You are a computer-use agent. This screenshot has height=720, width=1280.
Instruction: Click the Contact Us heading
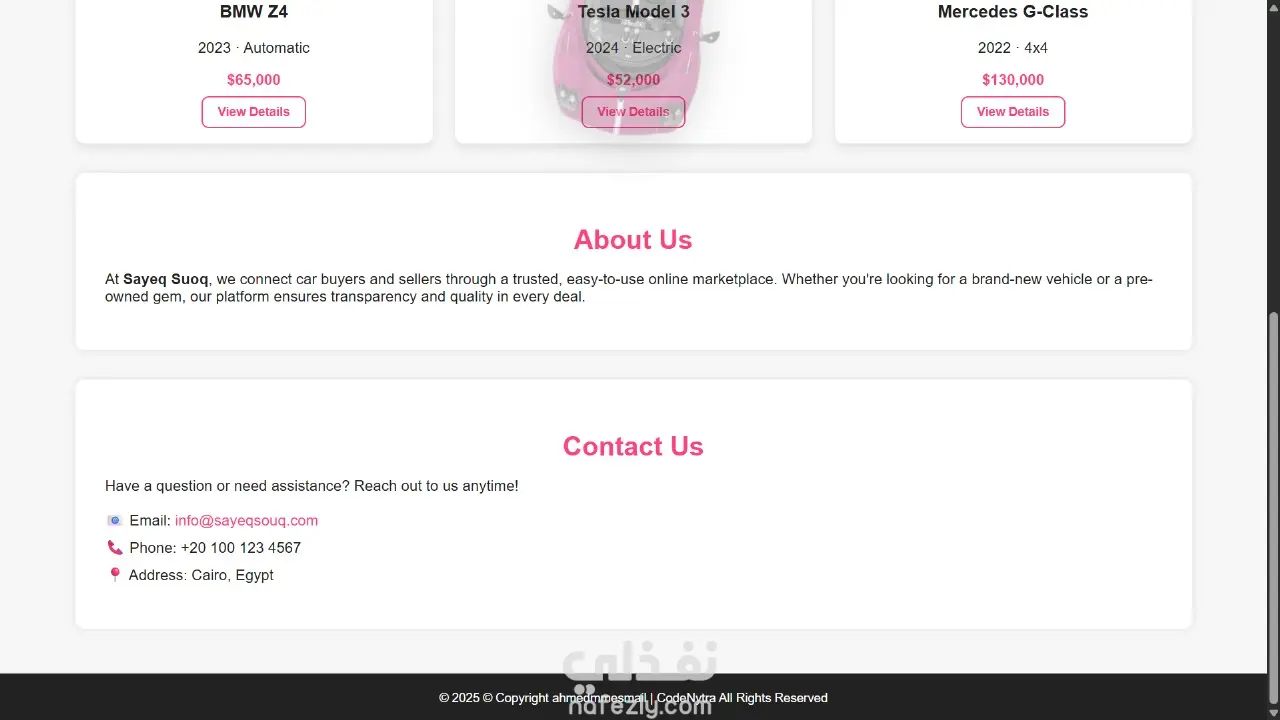(633, 446)
